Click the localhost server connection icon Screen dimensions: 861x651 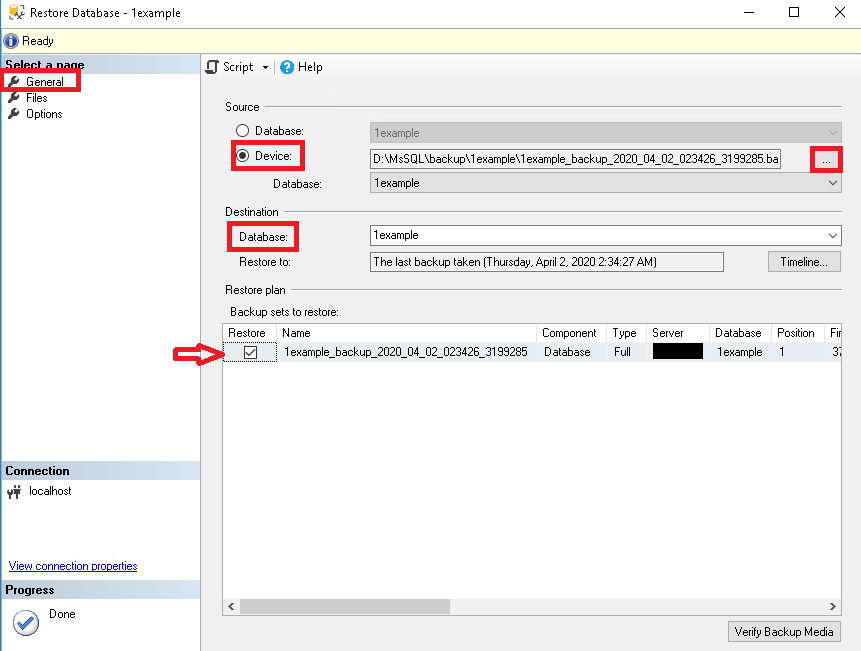[x=14, y=492]
